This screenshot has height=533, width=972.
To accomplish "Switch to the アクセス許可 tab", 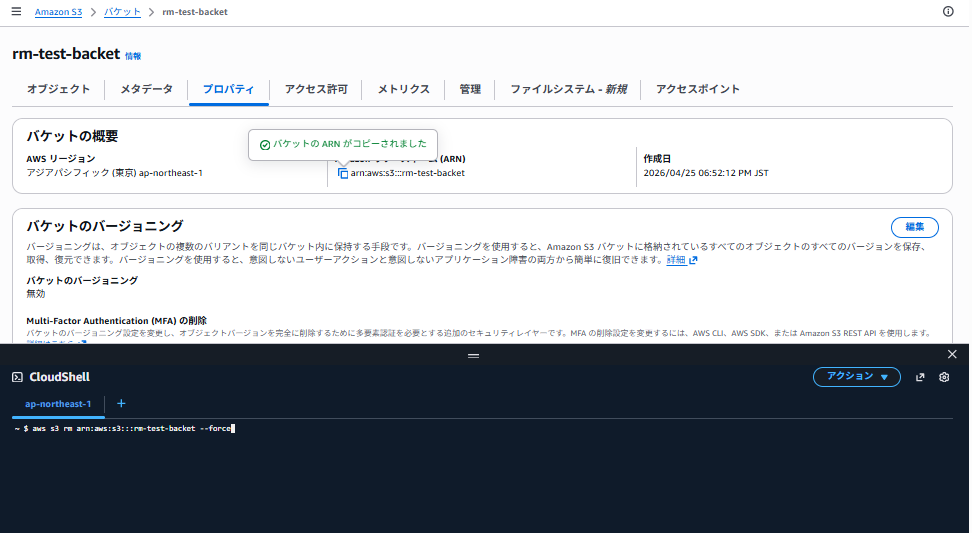I will (x=316, y=89).
